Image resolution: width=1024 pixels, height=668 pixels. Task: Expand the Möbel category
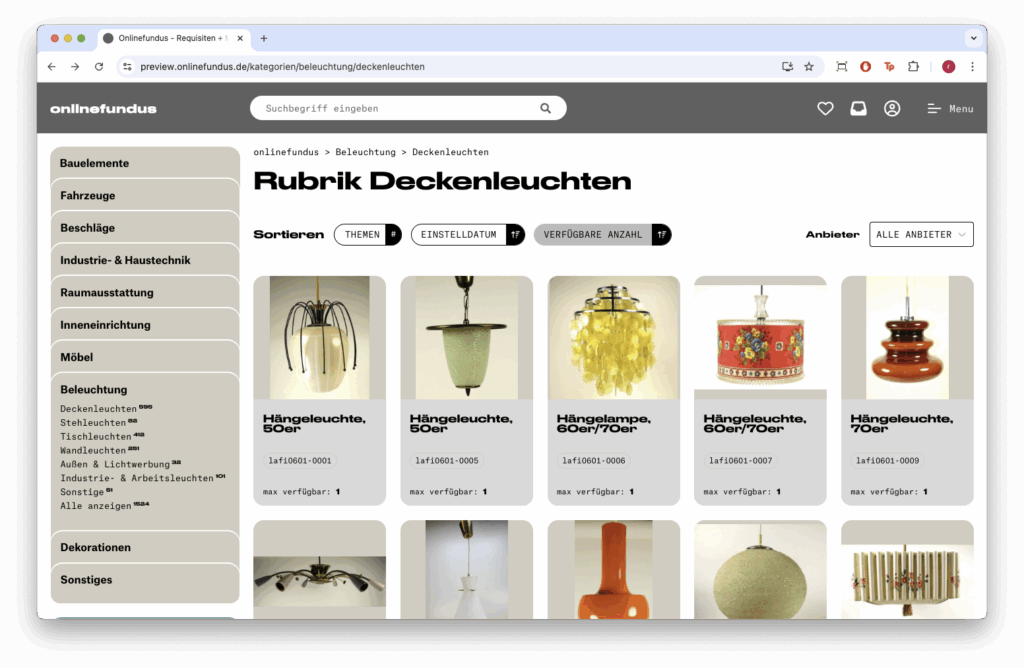point(145,357)
